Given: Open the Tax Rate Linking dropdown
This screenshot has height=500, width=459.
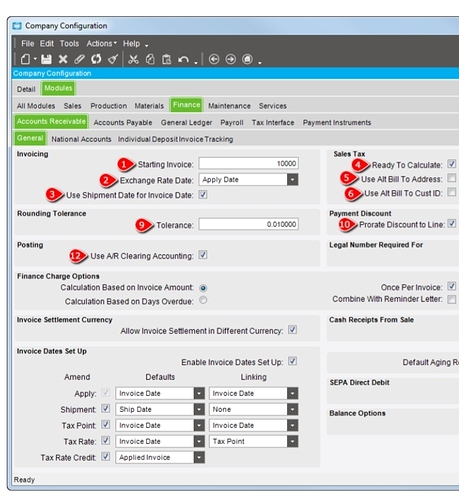Looking at the screenshot, I should (x=292, y=441).
